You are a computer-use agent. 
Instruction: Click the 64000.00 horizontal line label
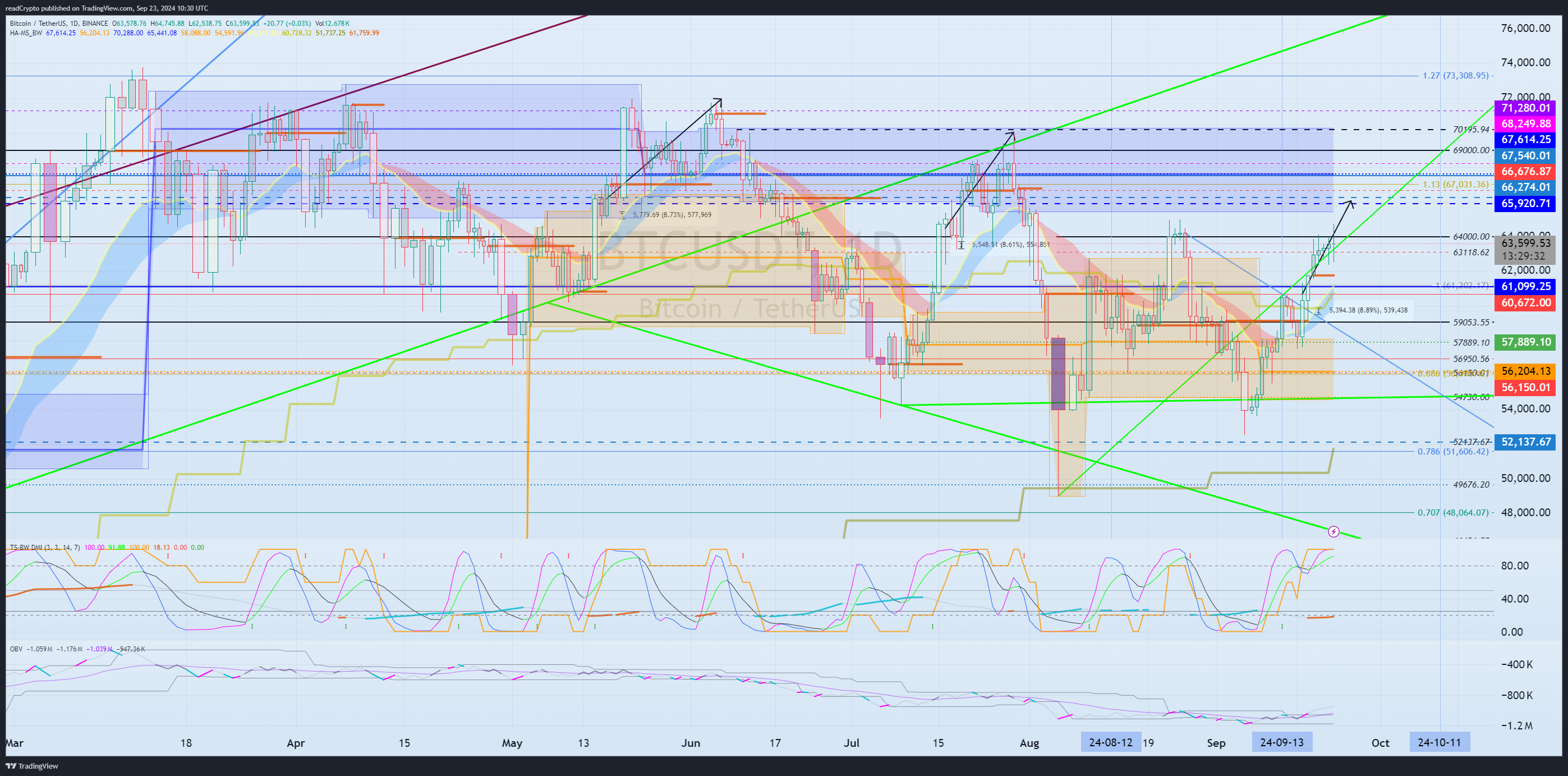(x=1471, y=237)
